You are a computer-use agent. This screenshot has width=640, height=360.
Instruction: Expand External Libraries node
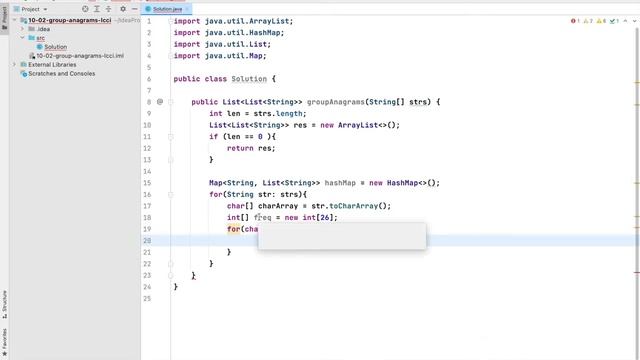click(x=15, y=64)
